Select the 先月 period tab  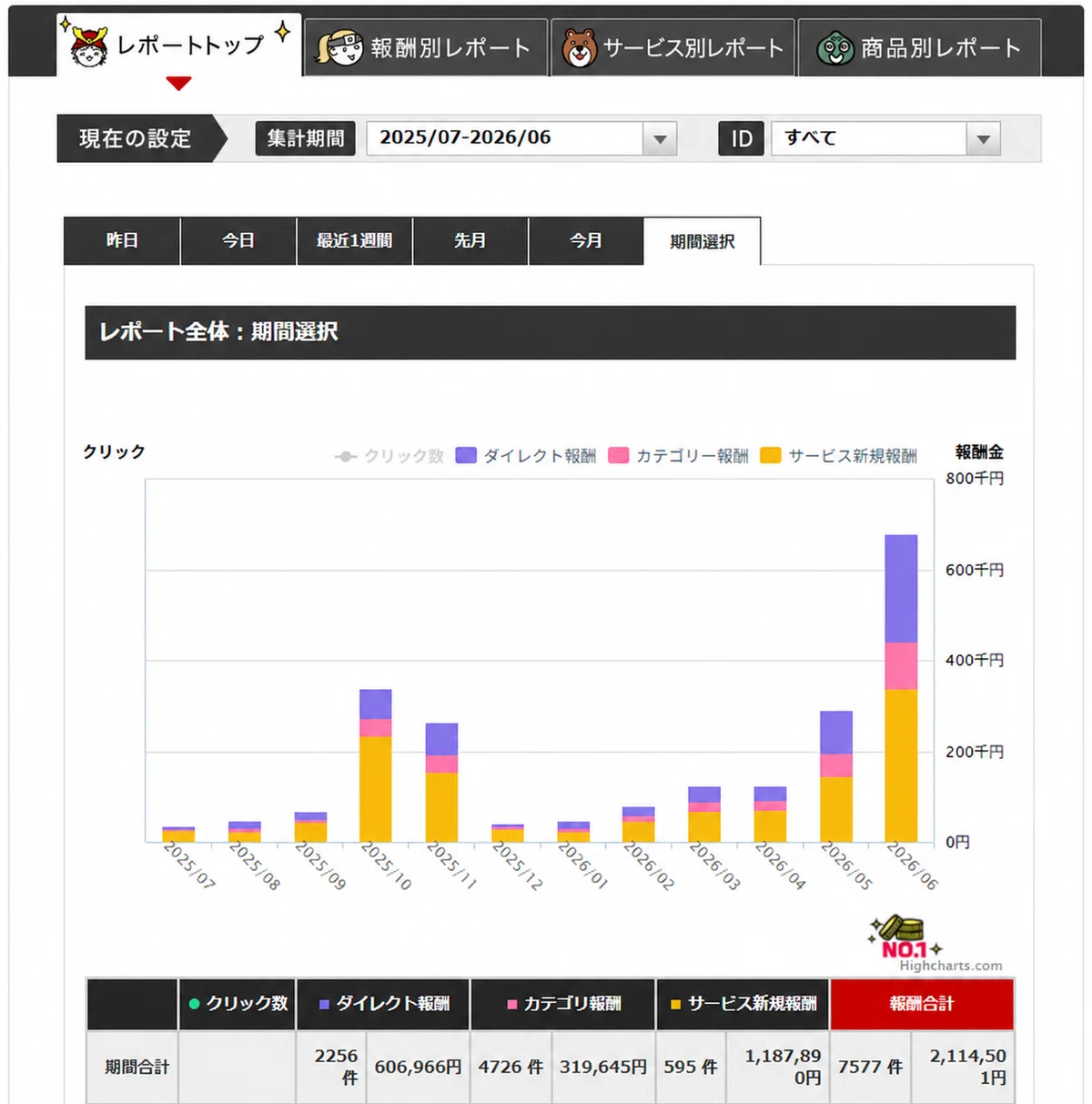click(x=470, y=241)
